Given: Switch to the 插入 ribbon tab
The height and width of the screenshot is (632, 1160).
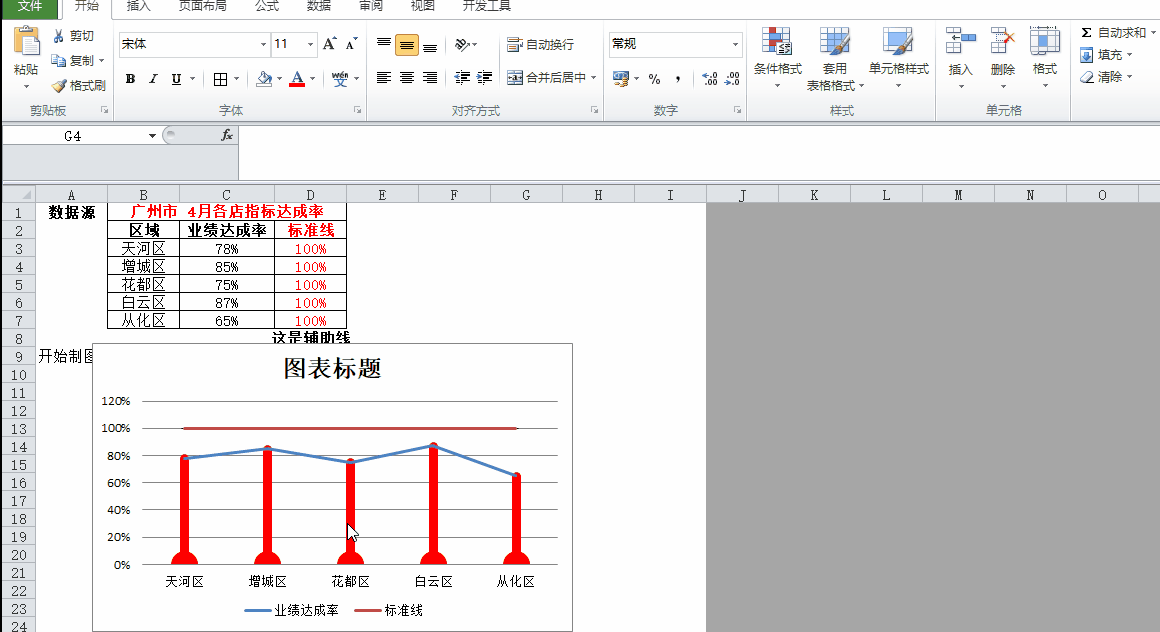Looking at the screenshot, I should [138, 8].
